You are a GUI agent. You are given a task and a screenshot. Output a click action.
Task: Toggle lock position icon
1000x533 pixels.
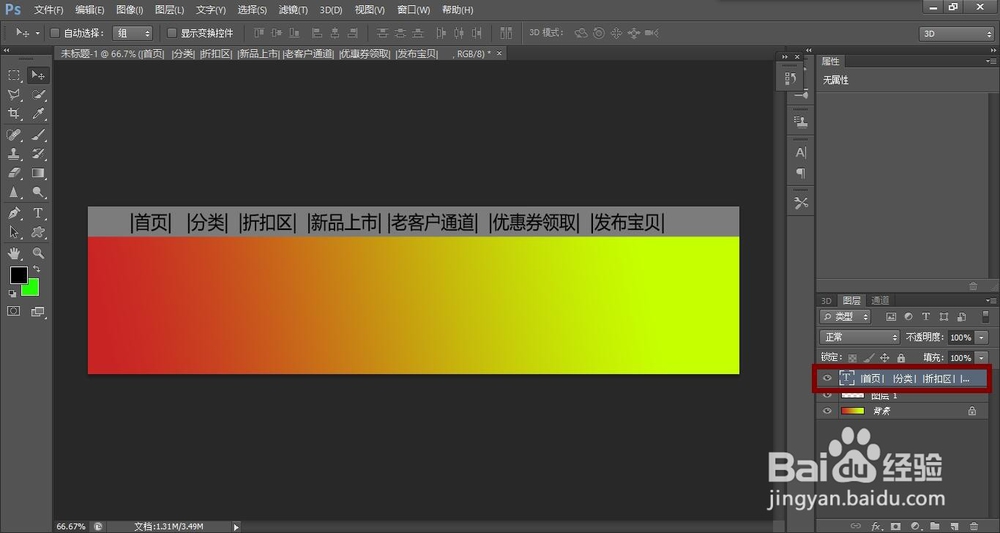tap(885, 358)
